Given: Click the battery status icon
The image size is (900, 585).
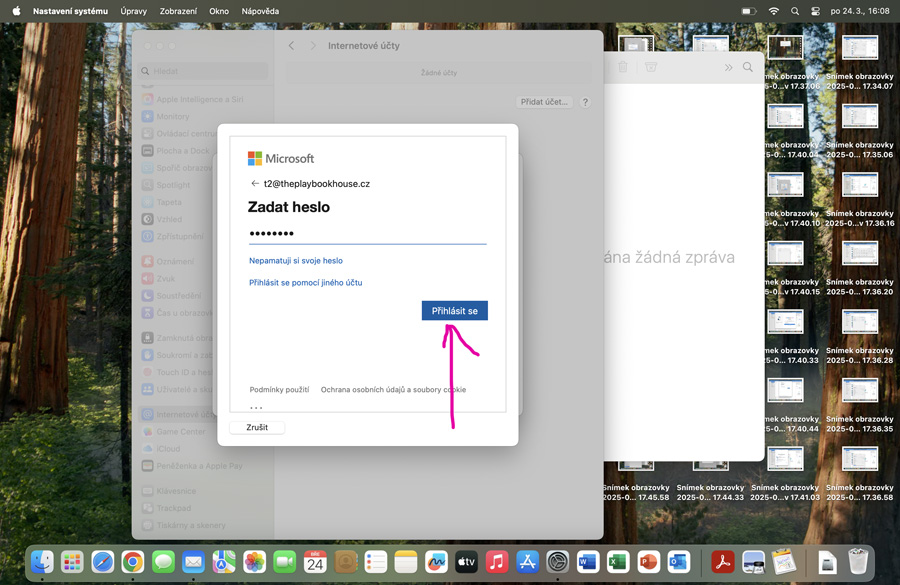Looking at the screenshot, I should (749, 11).
